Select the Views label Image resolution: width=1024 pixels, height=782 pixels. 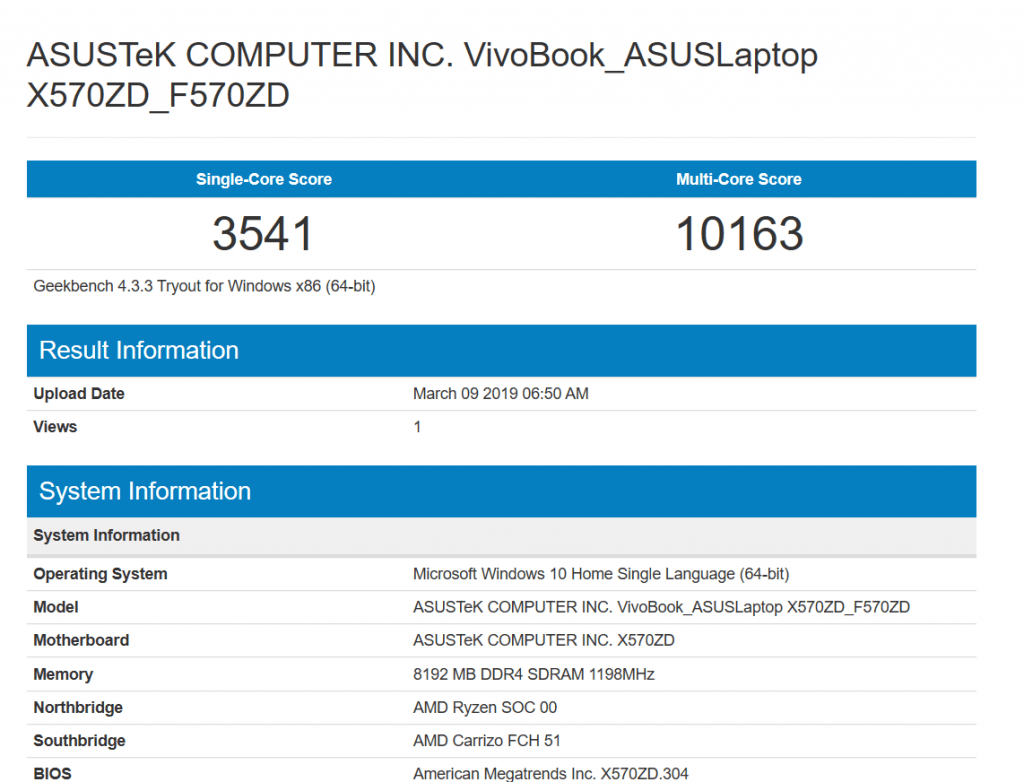(56, 427)
